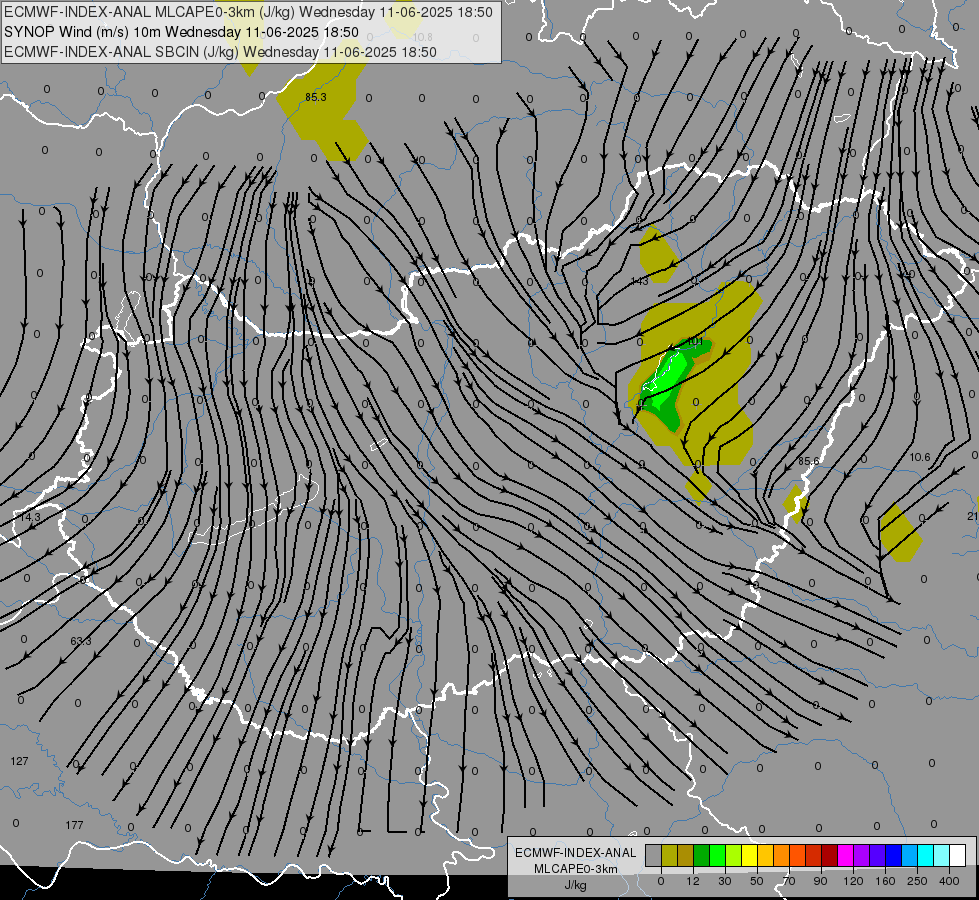Click the pure yellow legend swatch

(750, 855)
